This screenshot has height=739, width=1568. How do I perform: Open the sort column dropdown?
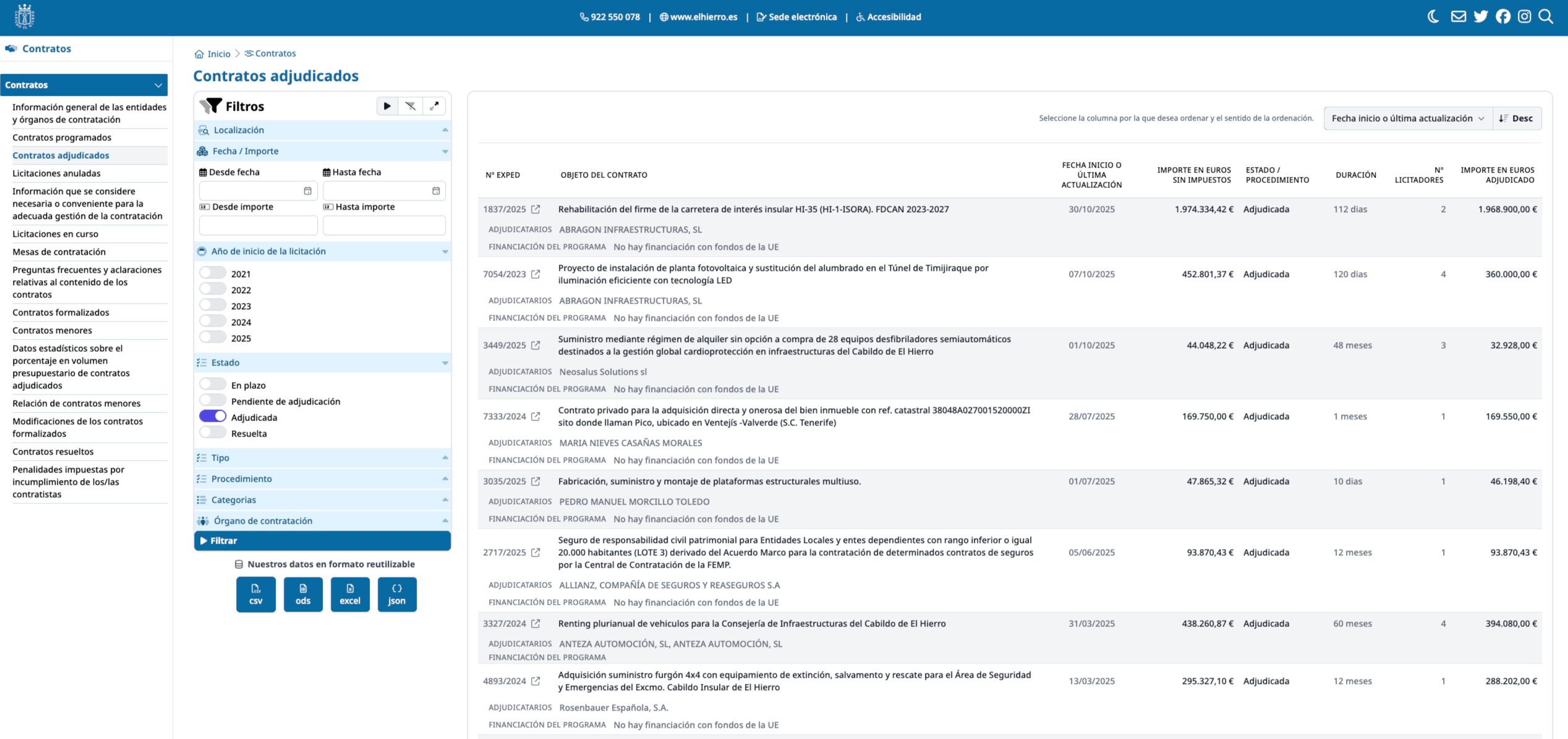point(1407,118)
